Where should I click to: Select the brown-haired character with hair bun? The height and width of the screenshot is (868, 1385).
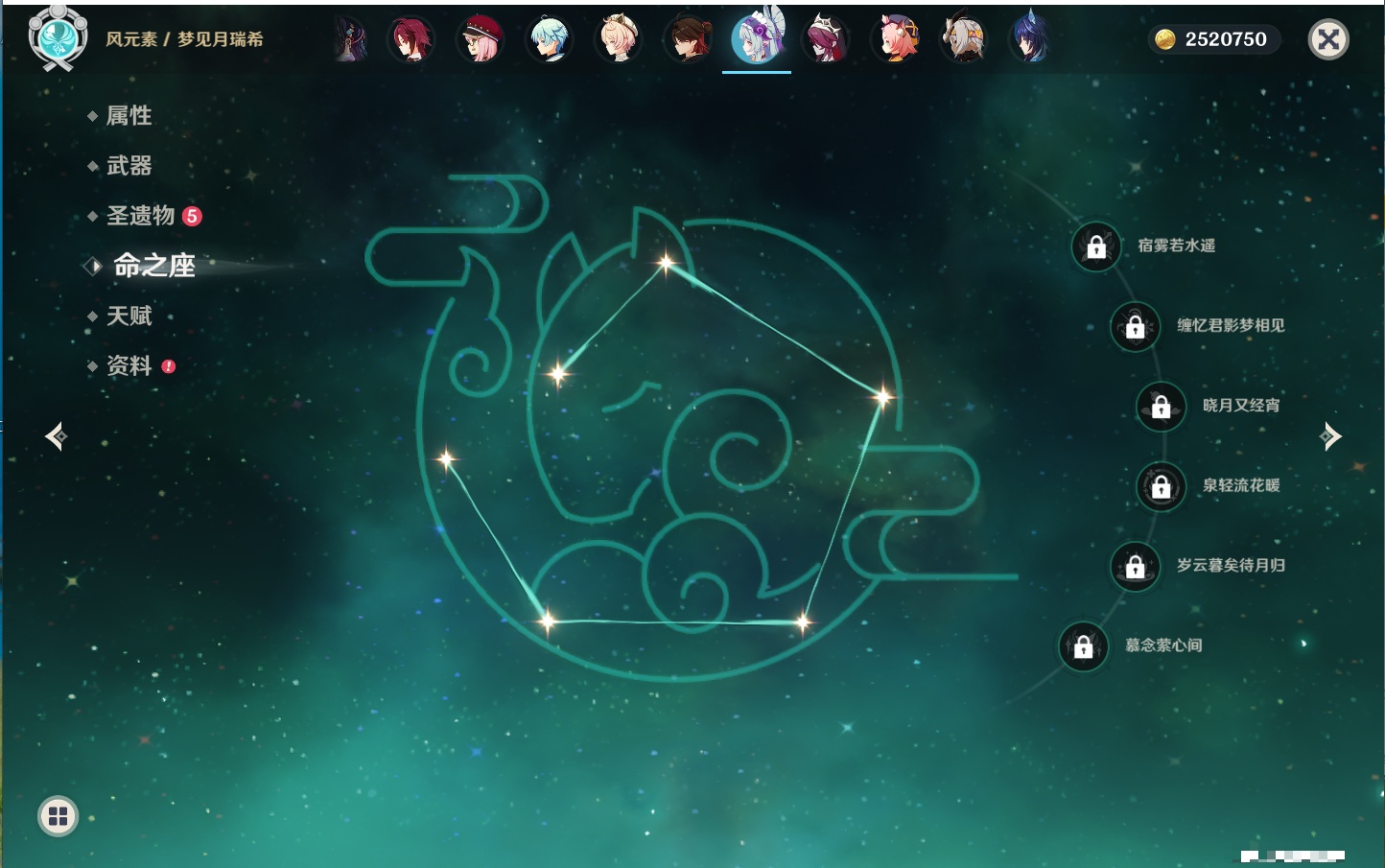(x=688, y=39)
